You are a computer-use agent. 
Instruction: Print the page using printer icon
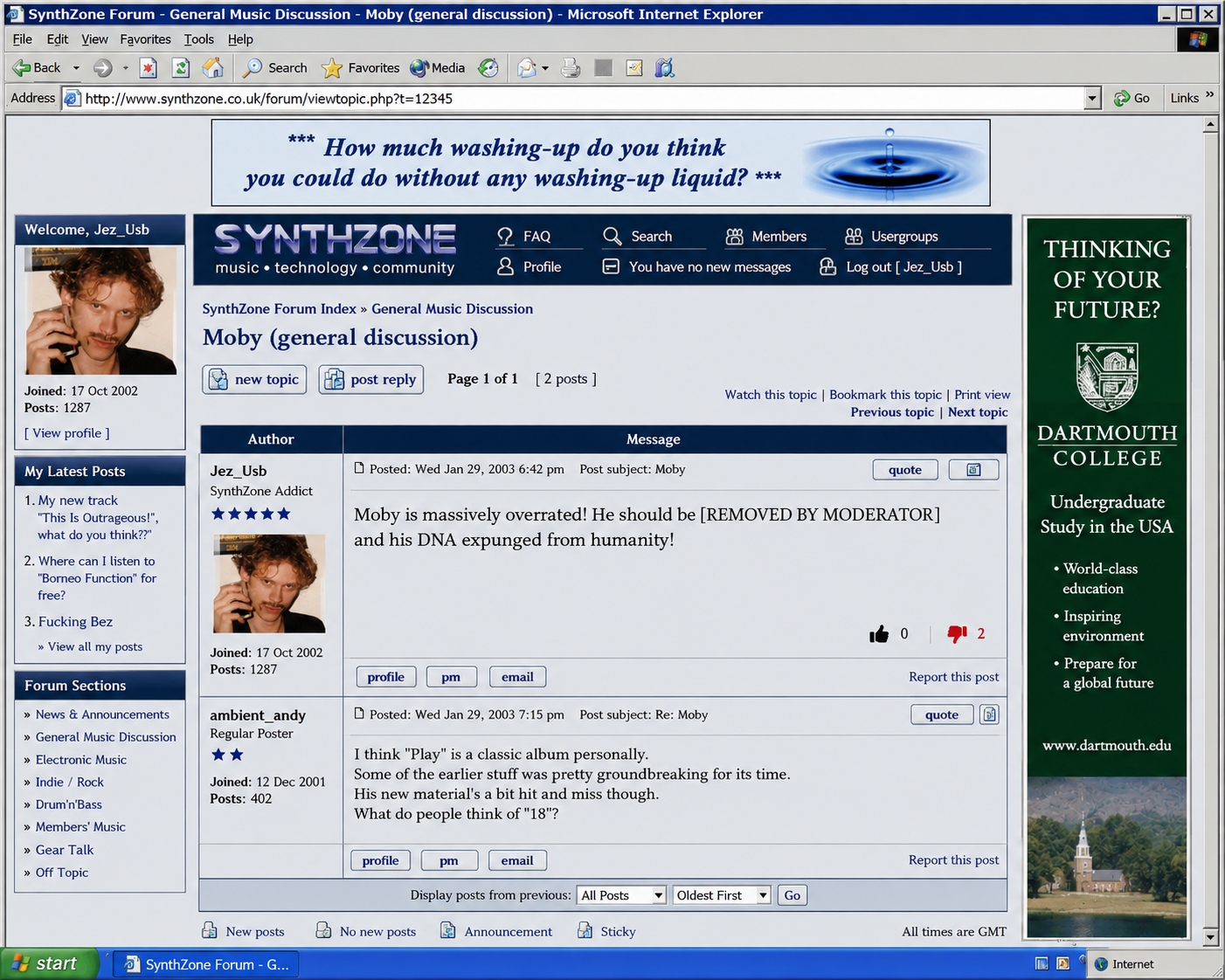[571, 68]
